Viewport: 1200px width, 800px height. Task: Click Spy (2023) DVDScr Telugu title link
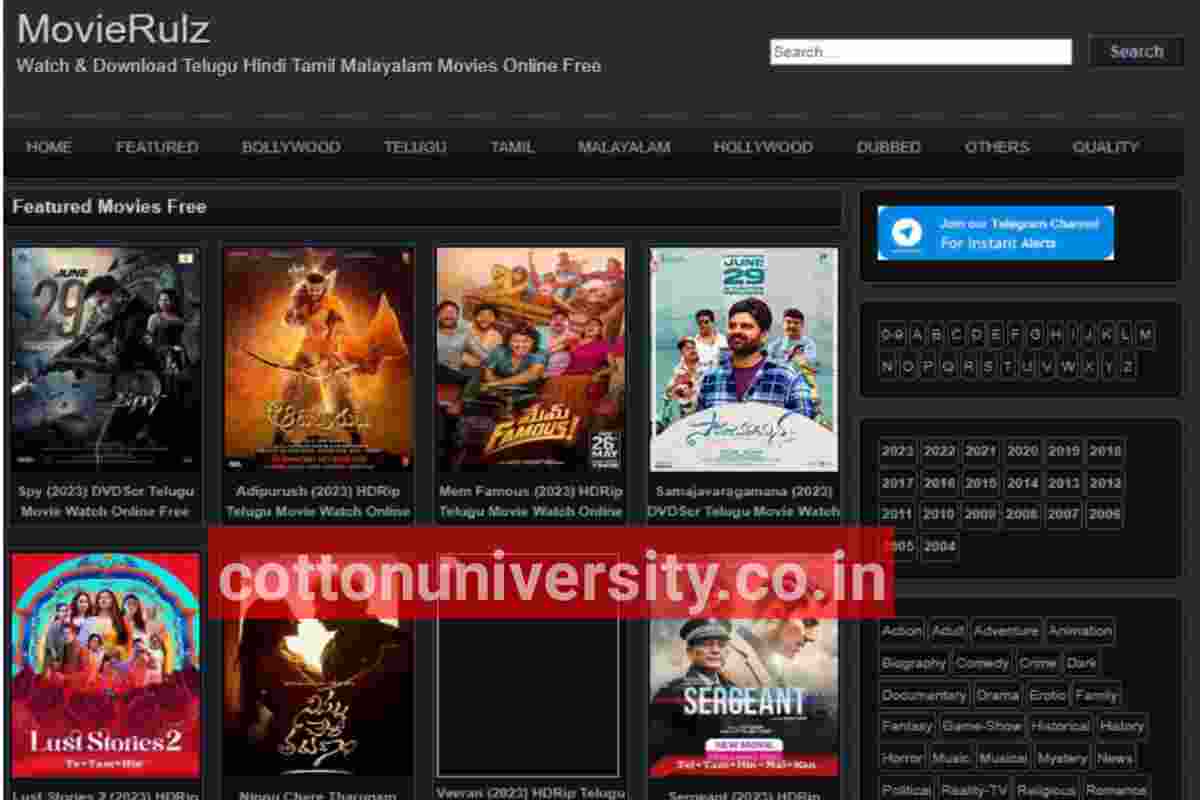pyautogui.click(x=106, y=501)
